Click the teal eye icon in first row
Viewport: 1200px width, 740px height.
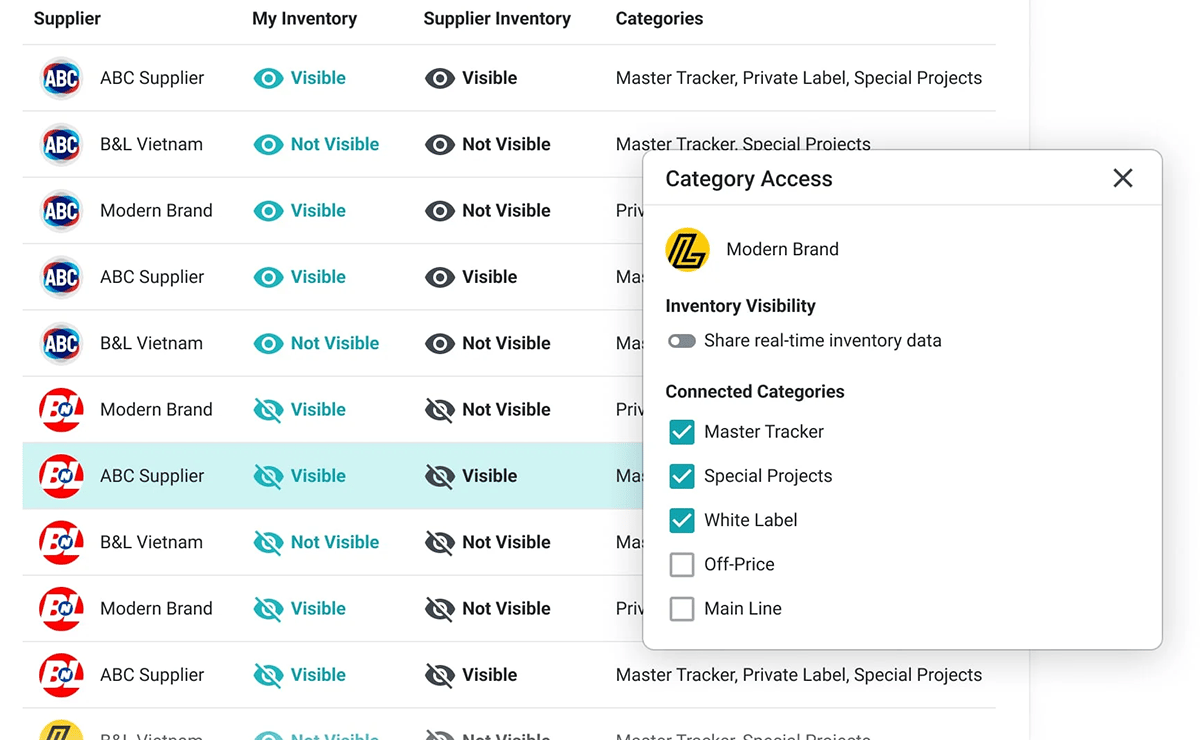click(x=268, y=78)
